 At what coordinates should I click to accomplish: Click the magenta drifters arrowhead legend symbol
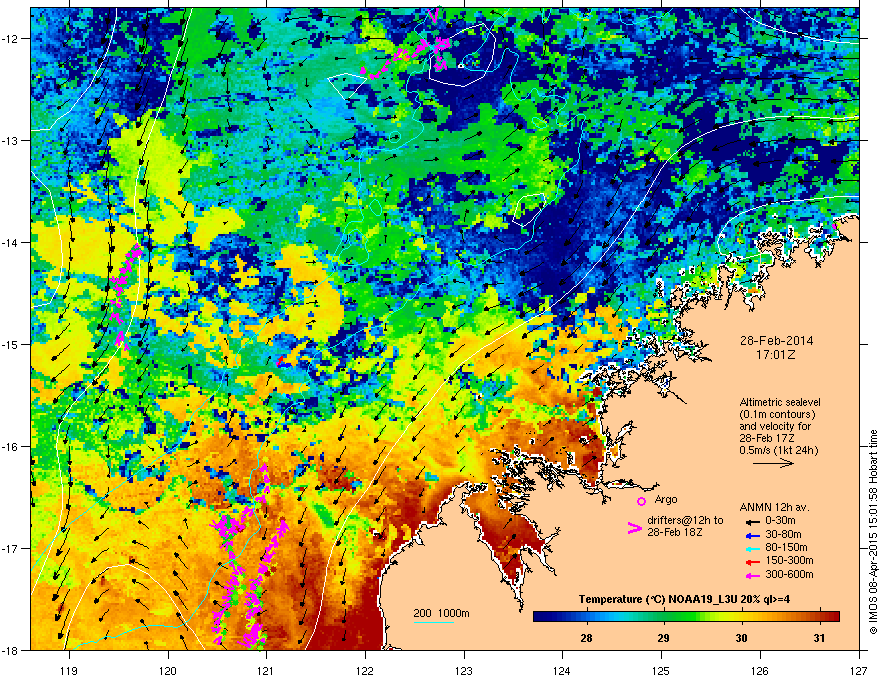point(634,528)
